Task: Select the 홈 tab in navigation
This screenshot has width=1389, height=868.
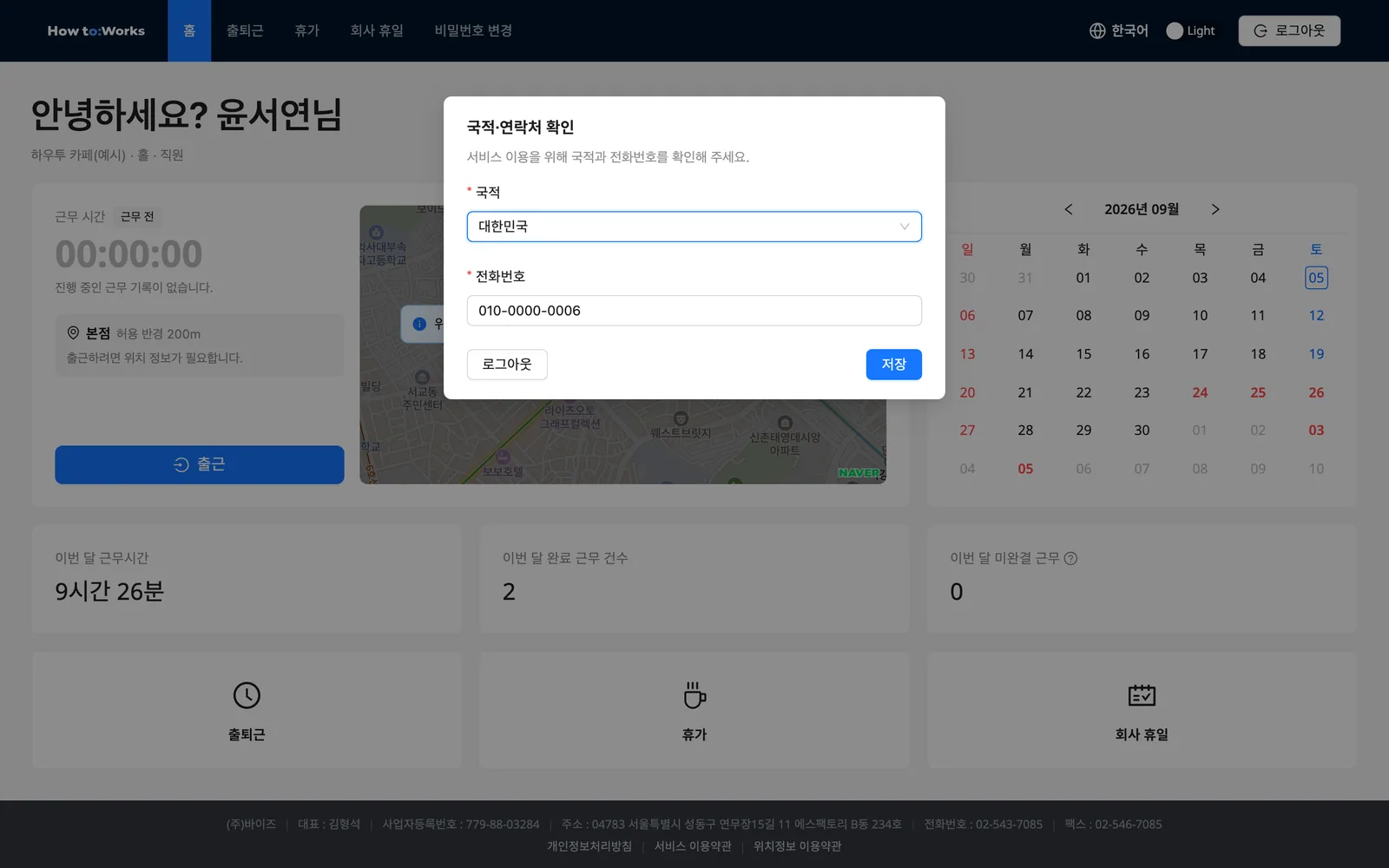Action: (x=189, y=30)
